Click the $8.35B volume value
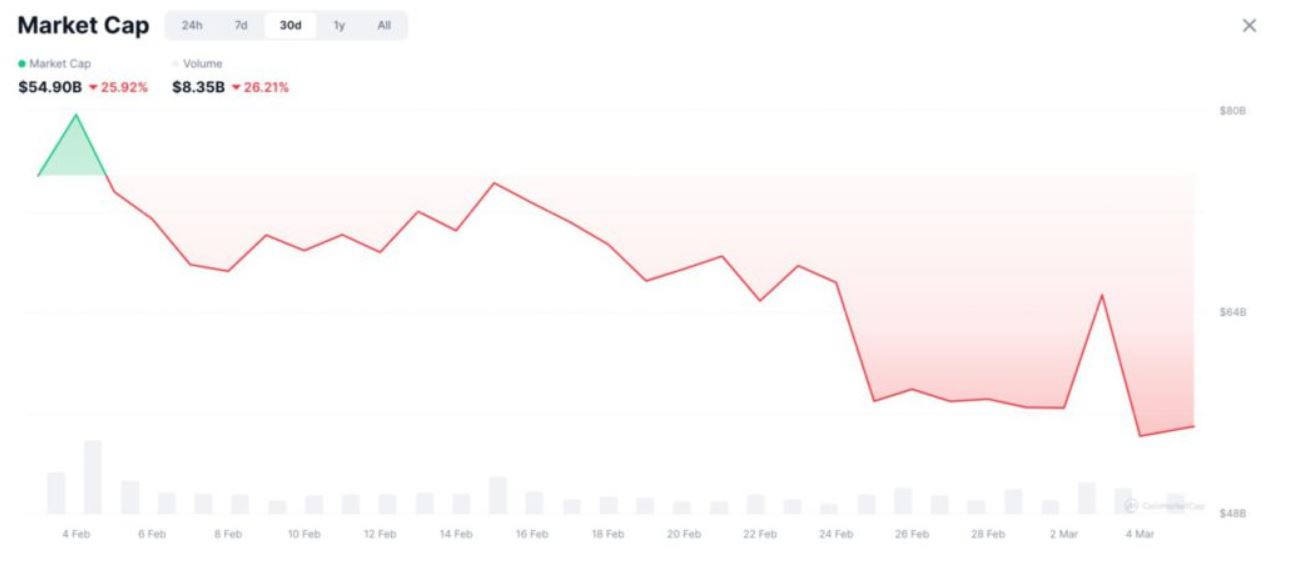 198,87
